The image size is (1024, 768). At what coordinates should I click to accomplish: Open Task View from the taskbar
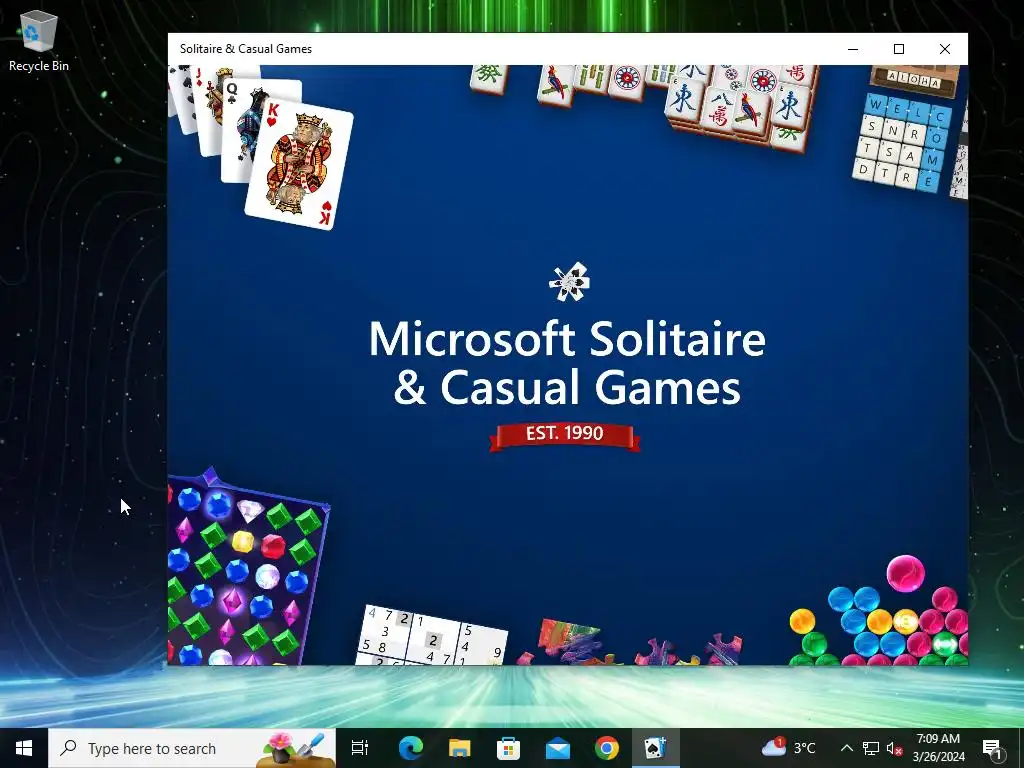click(x=360, y=748)
